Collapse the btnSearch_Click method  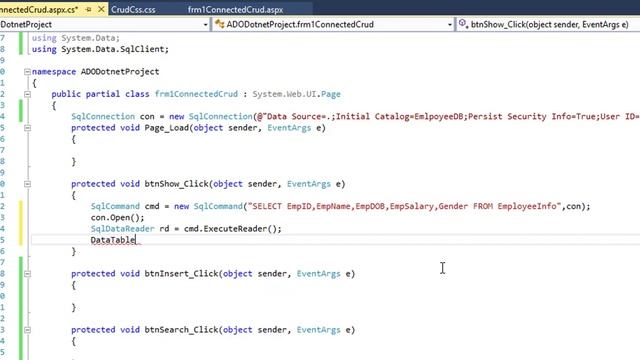pyautogui.click(x=27, y=330)
